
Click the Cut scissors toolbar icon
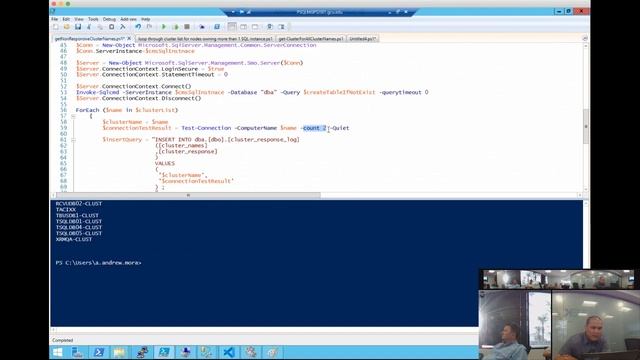(89, 27)
